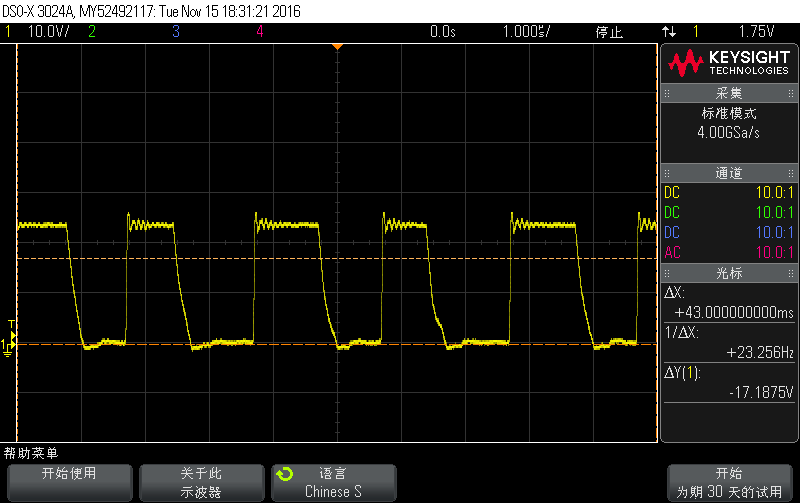Click the Keysight logo waveform icon
The width and height of the screenshot is (800, 503).
click(686, 63)
